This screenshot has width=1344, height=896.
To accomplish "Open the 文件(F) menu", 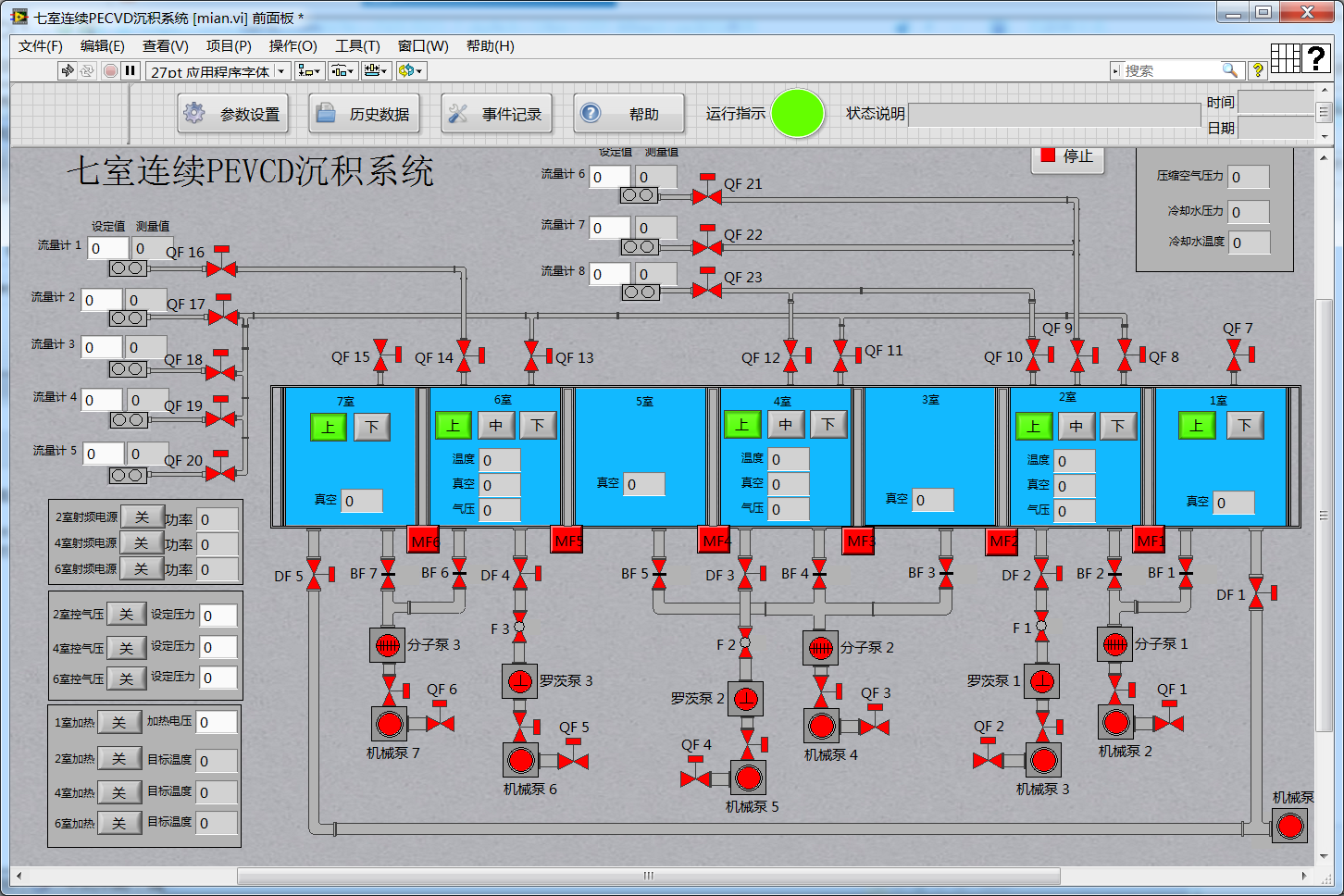I will coord(41,46).
